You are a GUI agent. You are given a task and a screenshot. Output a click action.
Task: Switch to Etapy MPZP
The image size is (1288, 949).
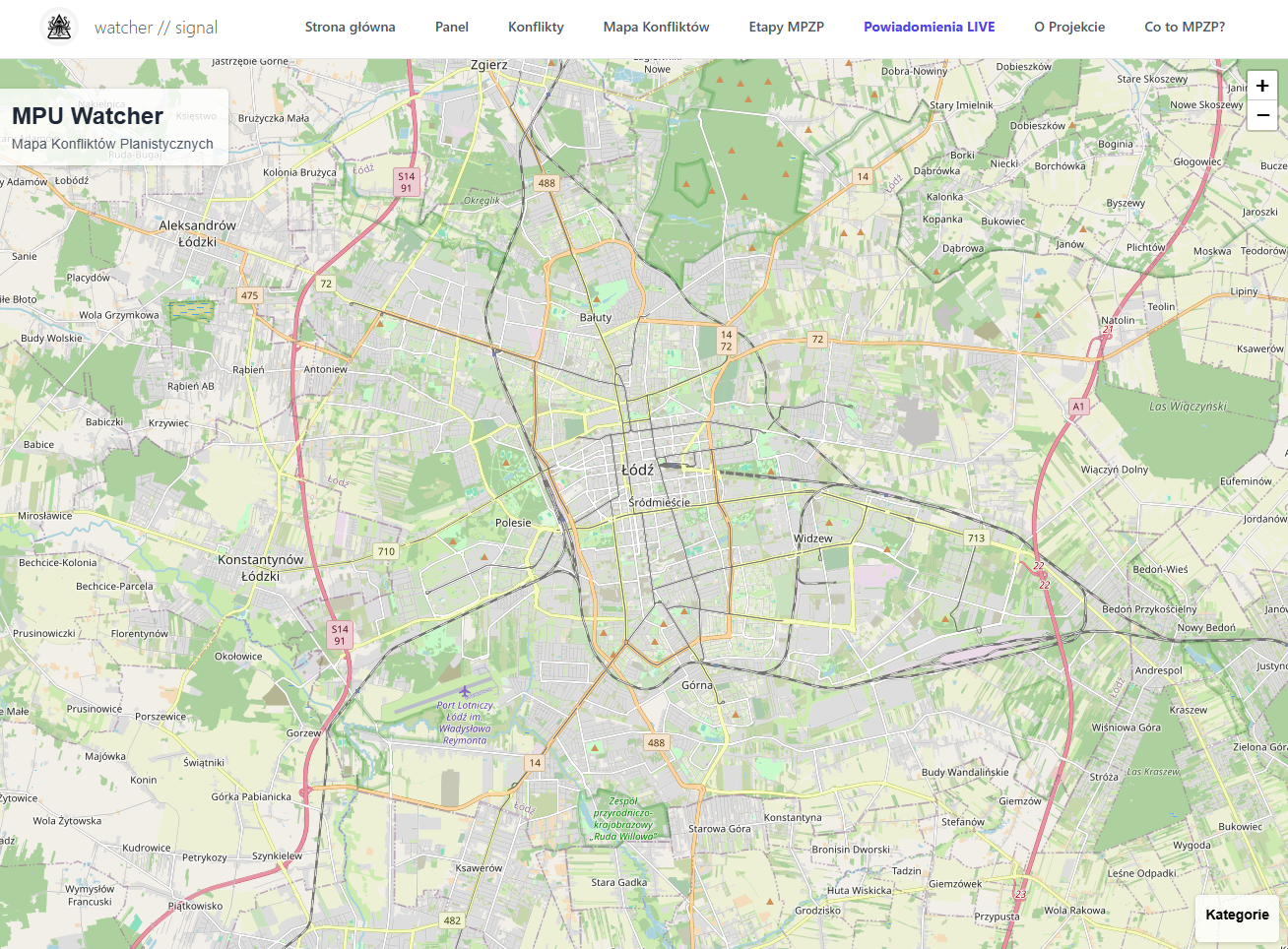click(786, 27)
